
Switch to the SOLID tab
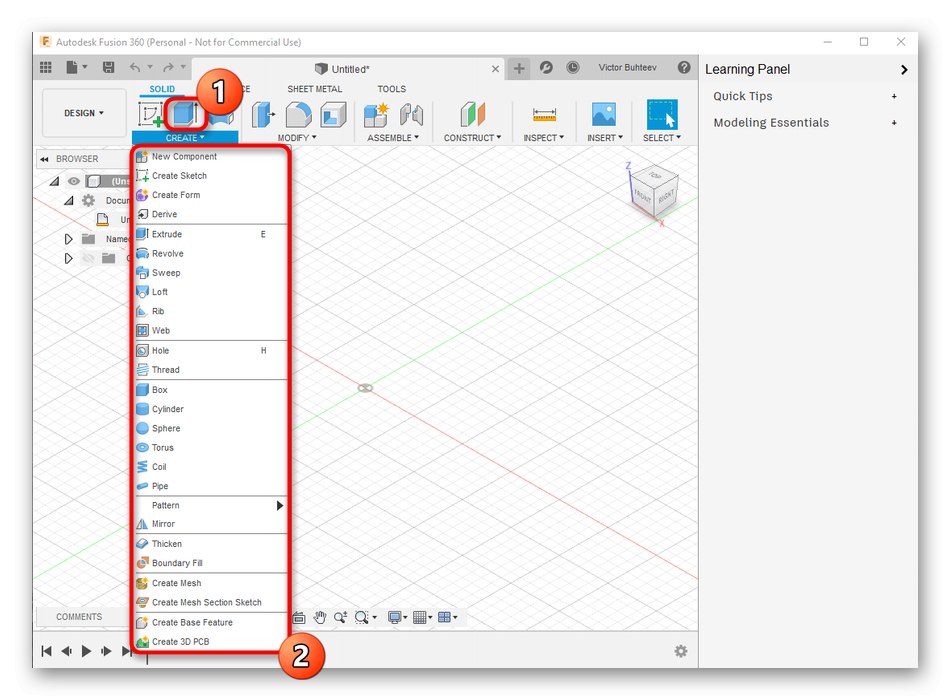(x=162, y=89)
